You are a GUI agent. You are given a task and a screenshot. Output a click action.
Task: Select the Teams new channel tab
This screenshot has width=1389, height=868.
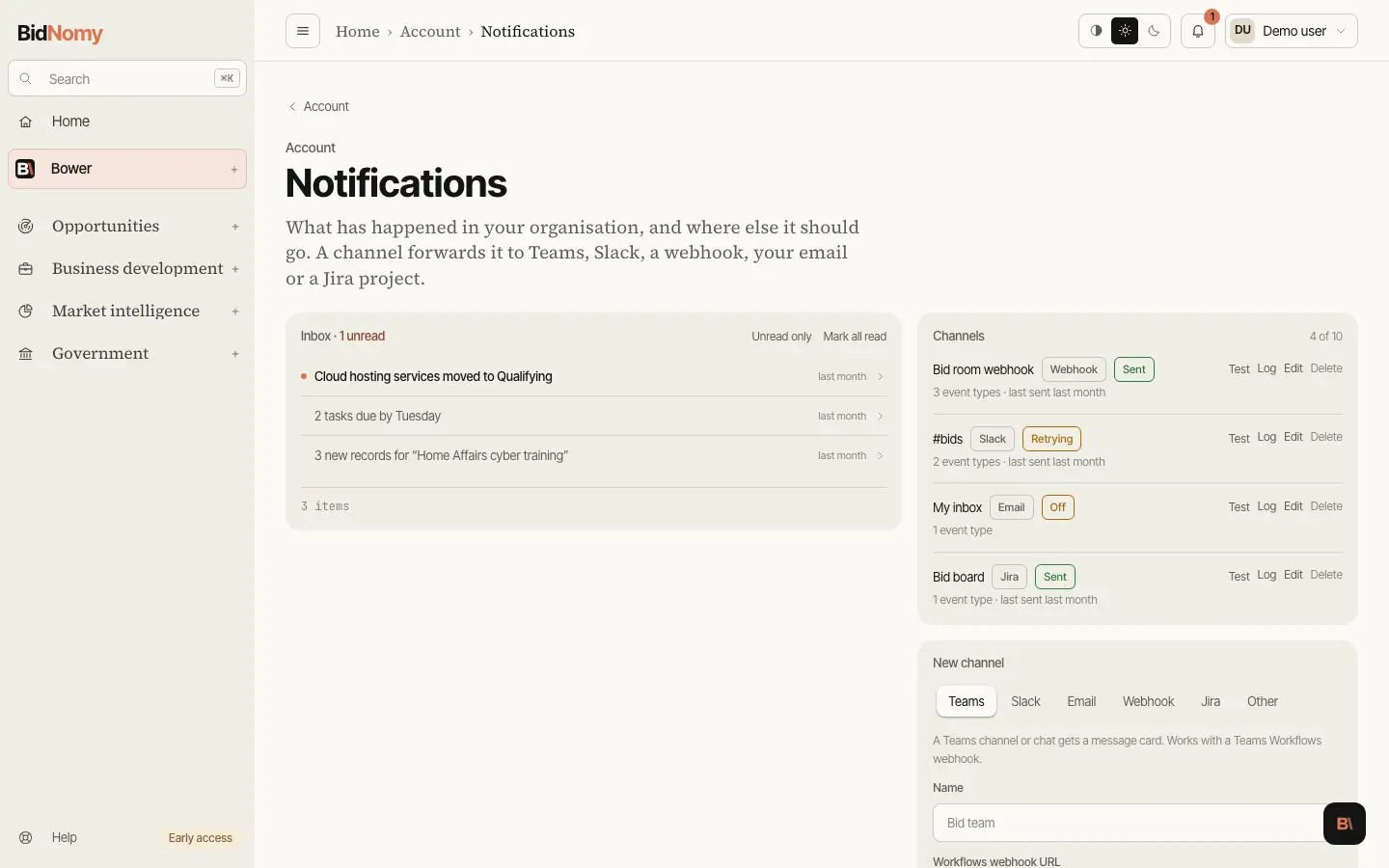[967, 702]
